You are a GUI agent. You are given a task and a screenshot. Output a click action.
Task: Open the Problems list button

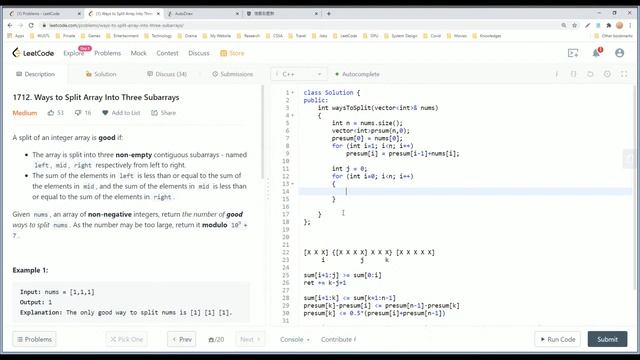click(34, 339)
